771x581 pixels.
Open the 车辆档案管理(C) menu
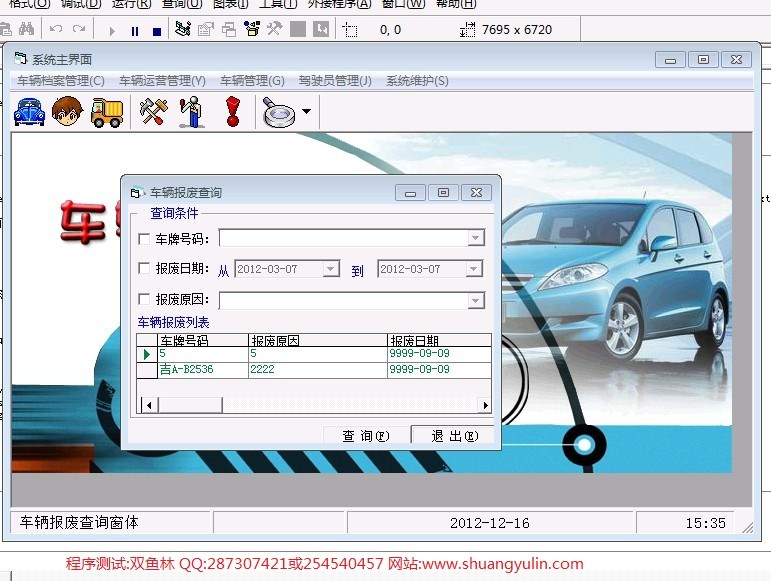pyautogui.click(x=61, y=81)
